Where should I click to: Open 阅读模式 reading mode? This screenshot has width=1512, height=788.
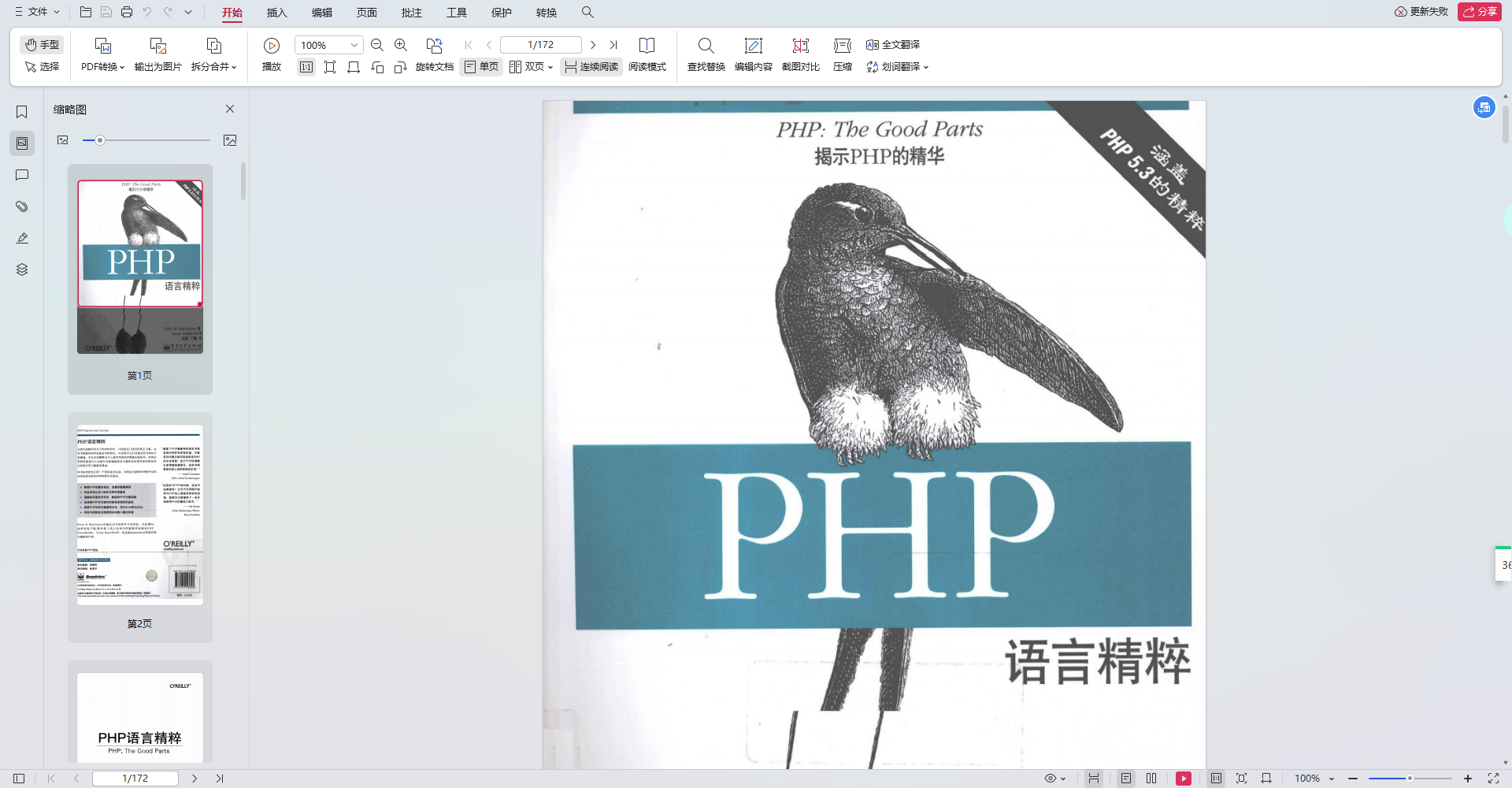coord(647,54)
